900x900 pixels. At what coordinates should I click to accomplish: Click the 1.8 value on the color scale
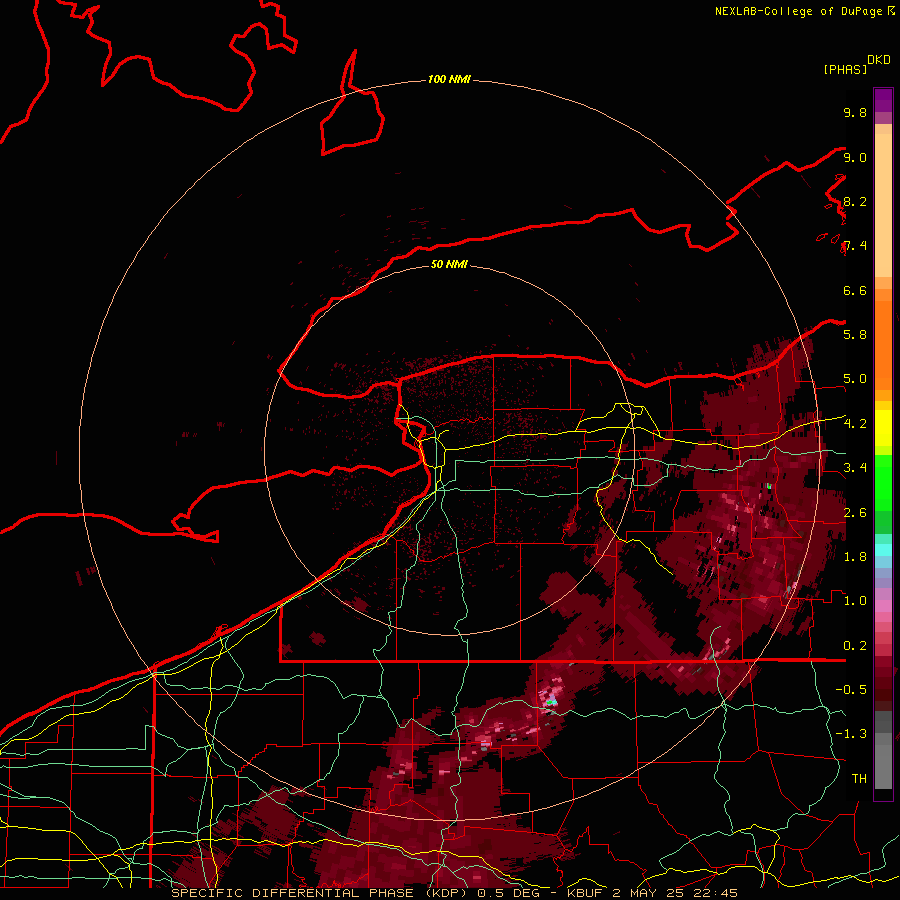pos(855,556)
